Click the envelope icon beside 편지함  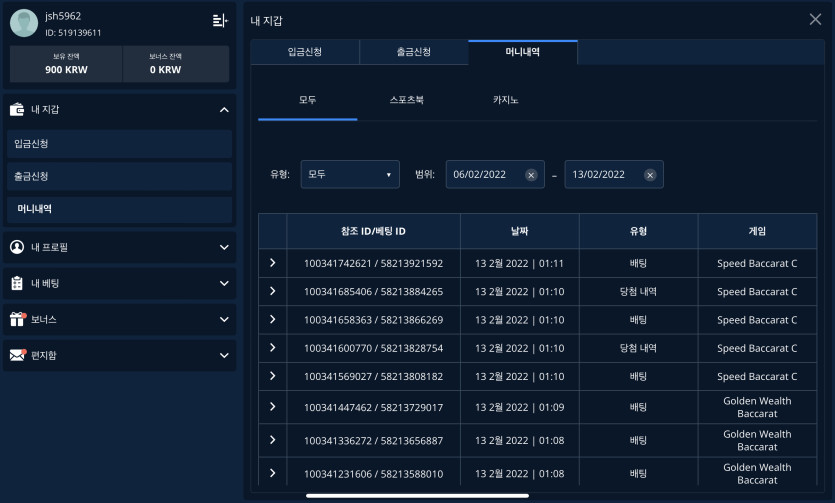click(18, 354)
